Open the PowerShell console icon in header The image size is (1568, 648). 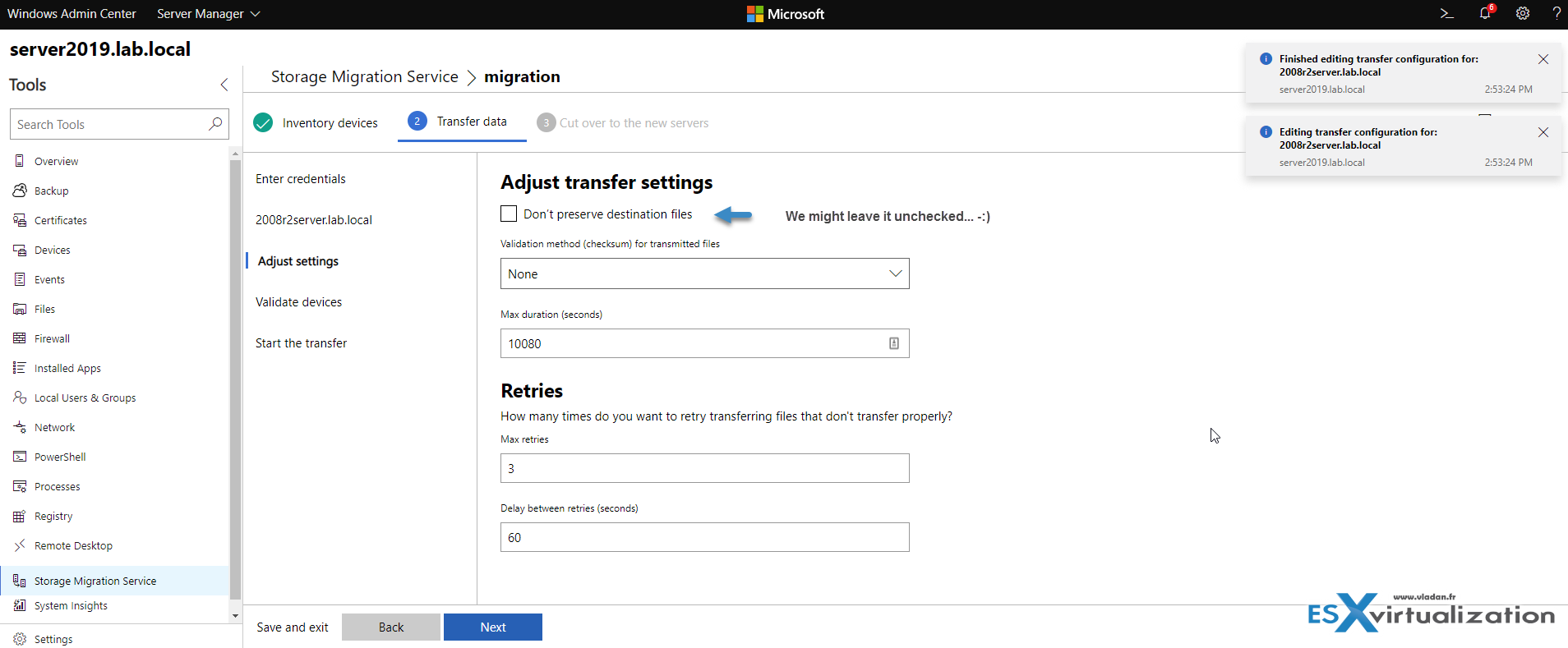click(1447, 14)
